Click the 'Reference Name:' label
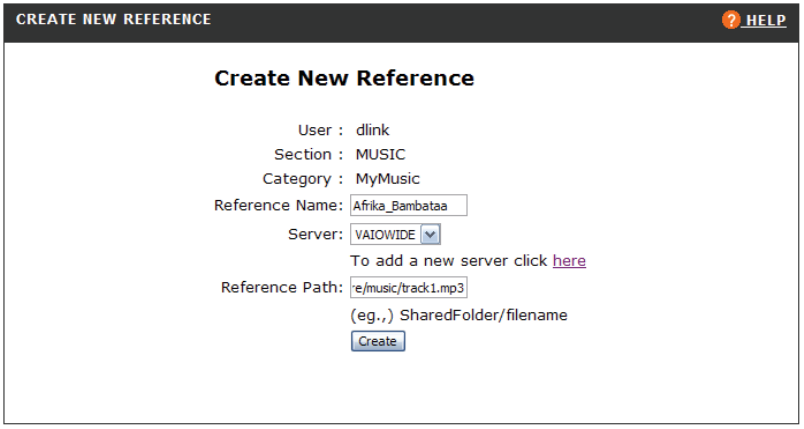804x429 pixels. coord(279,206)
